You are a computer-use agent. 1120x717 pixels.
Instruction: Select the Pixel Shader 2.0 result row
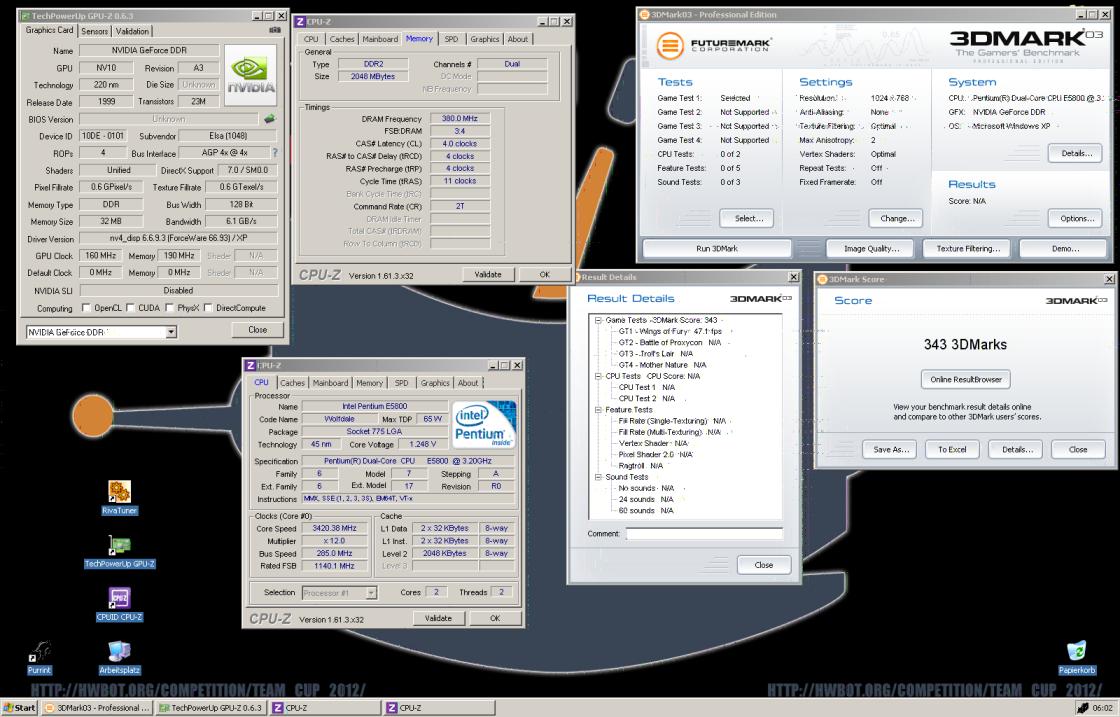[654, 454]
